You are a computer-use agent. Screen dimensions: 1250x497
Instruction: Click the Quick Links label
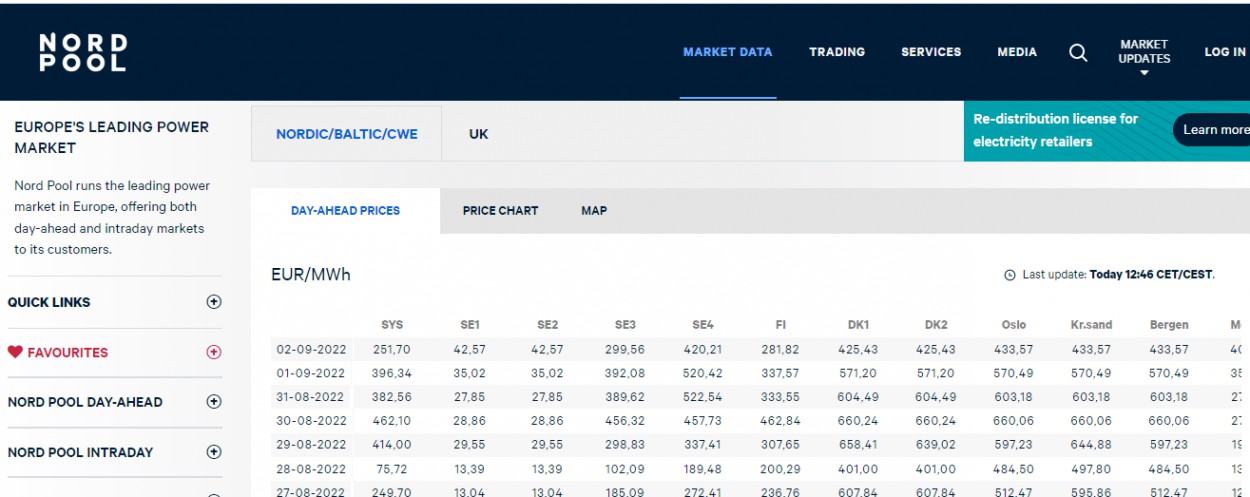click(x=49, y=302)
